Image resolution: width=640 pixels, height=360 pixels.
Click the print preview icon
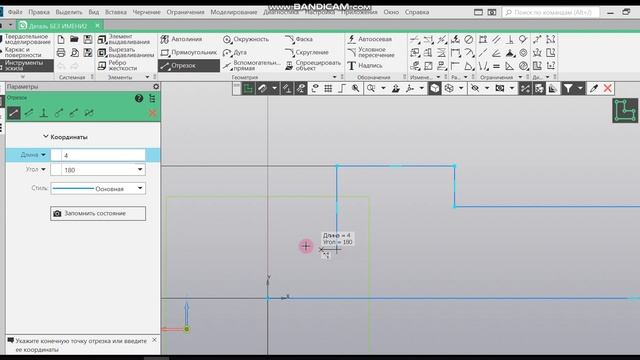click(x=74, y=53)
